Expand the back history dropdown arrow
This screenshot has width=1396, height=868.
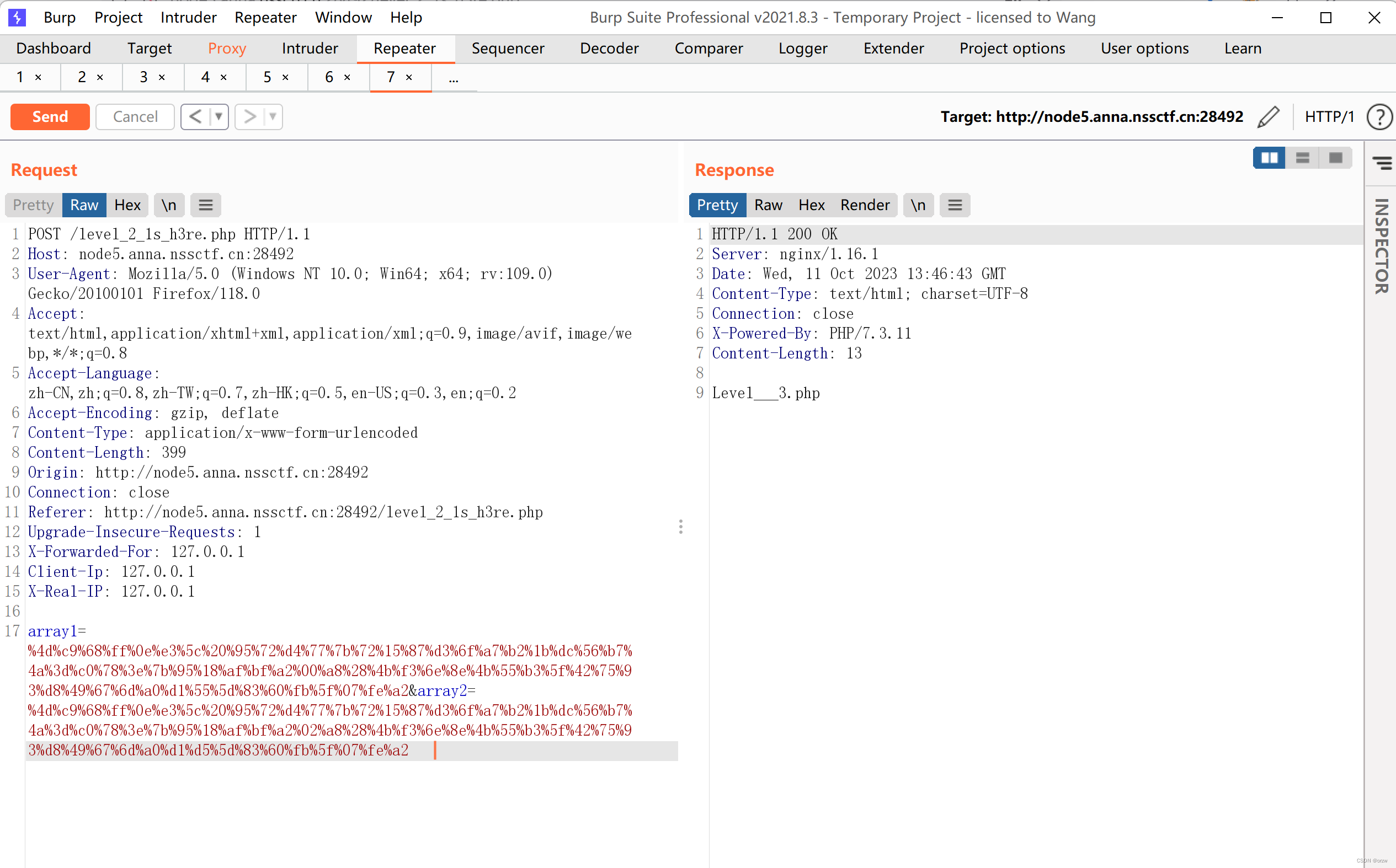219,116
